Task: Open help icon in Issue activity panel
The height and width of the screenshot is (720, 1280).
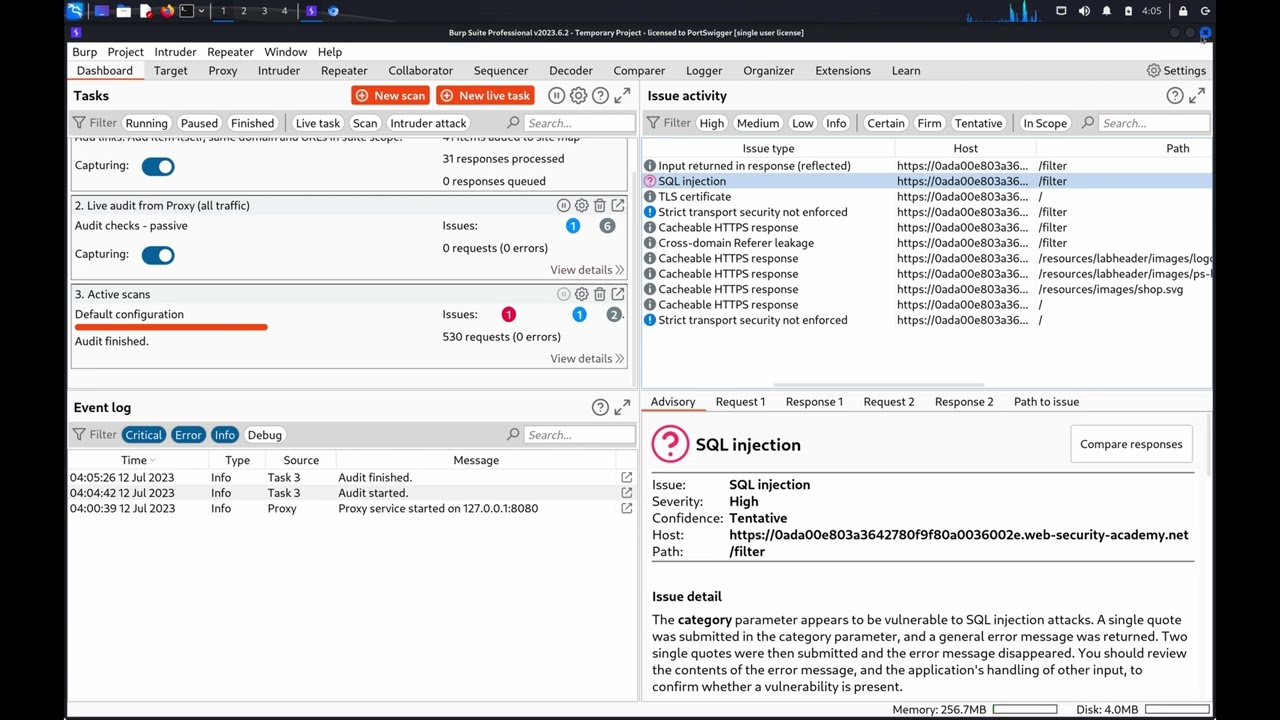Action: 1175,96
